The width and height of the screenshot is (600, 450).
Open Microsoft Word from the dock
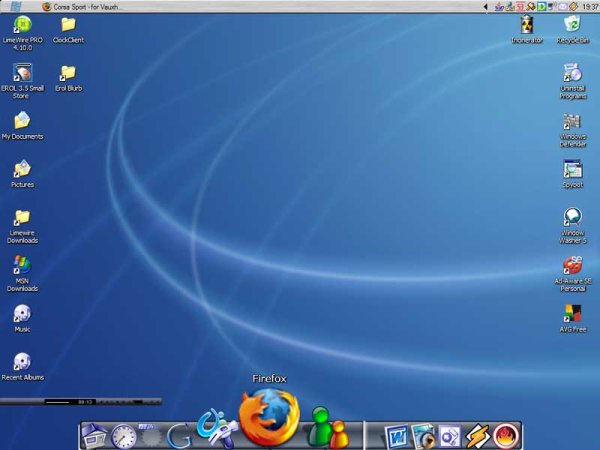[x=396, y=436]
